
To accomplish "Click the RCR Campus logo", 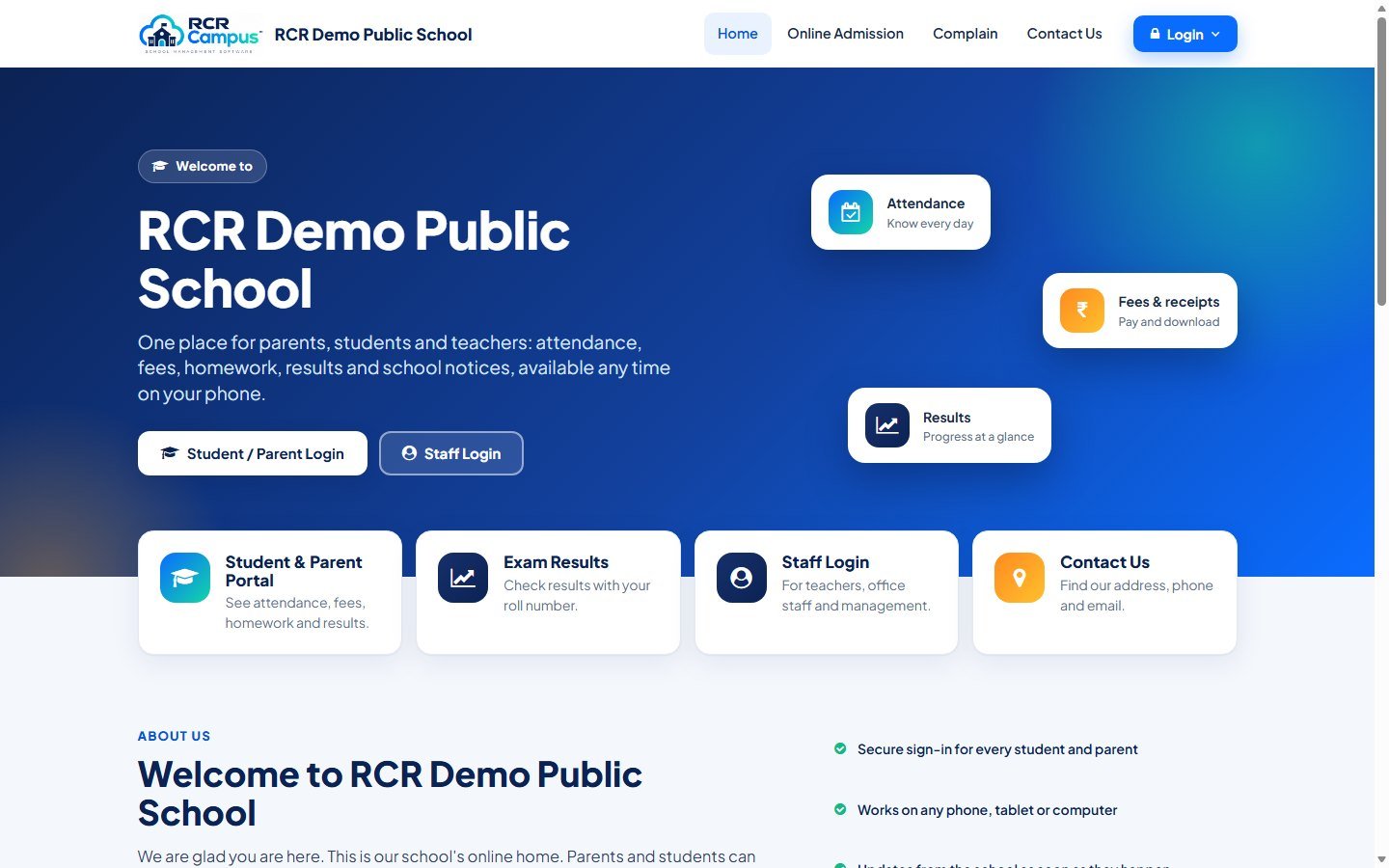I will (x=201, y=34).
